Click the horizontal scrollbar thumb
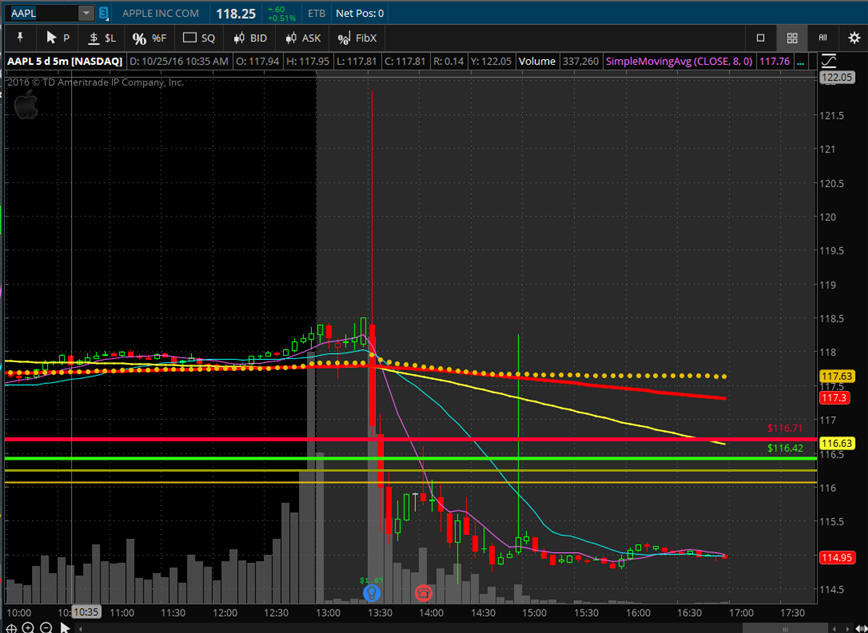This screenshot has height=633, width=868. tap(784, 628)
